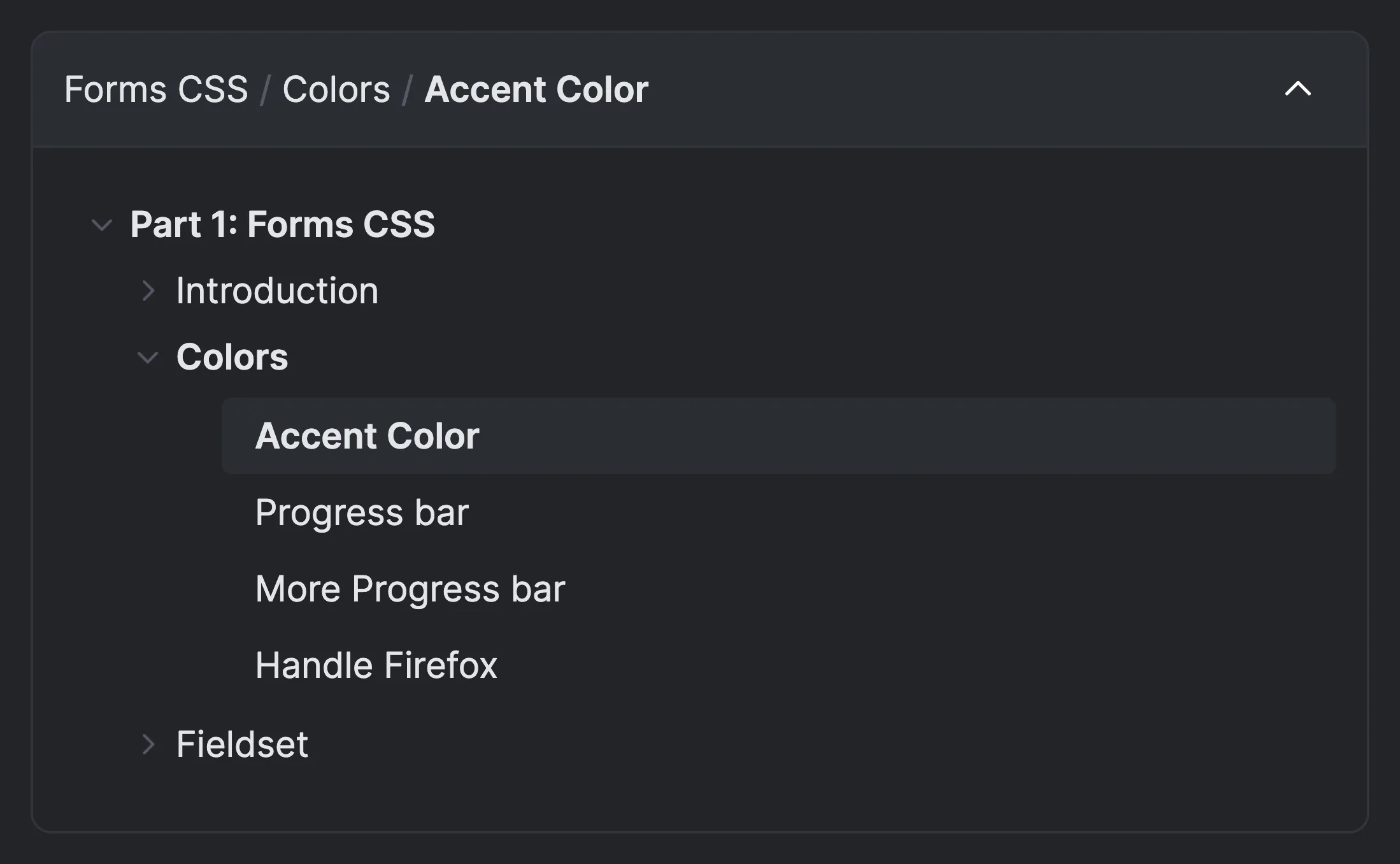Click the upward chevron icon top right
Screen dimensions: 1400x864
[1298, 88]
